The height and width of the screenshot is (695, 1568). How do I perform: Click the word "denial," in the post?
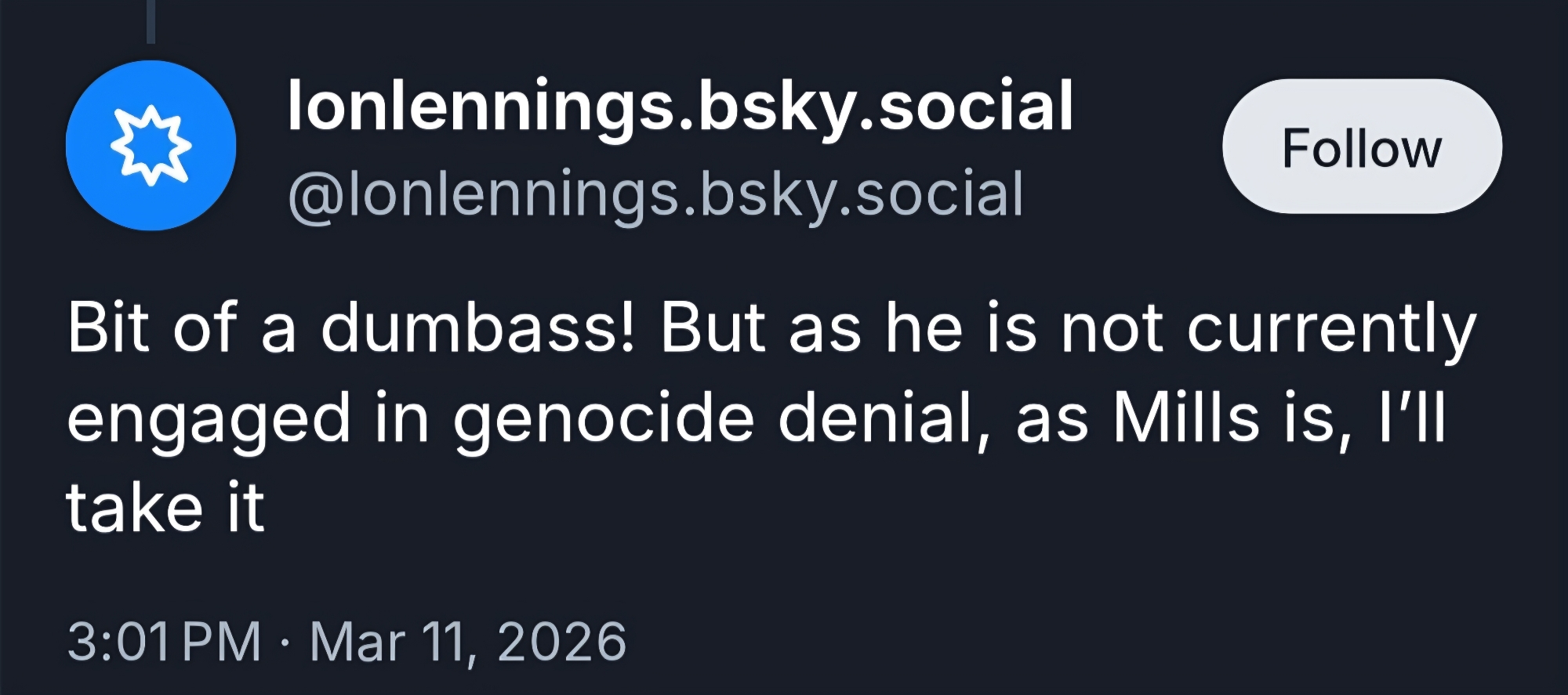click(884, 418)
